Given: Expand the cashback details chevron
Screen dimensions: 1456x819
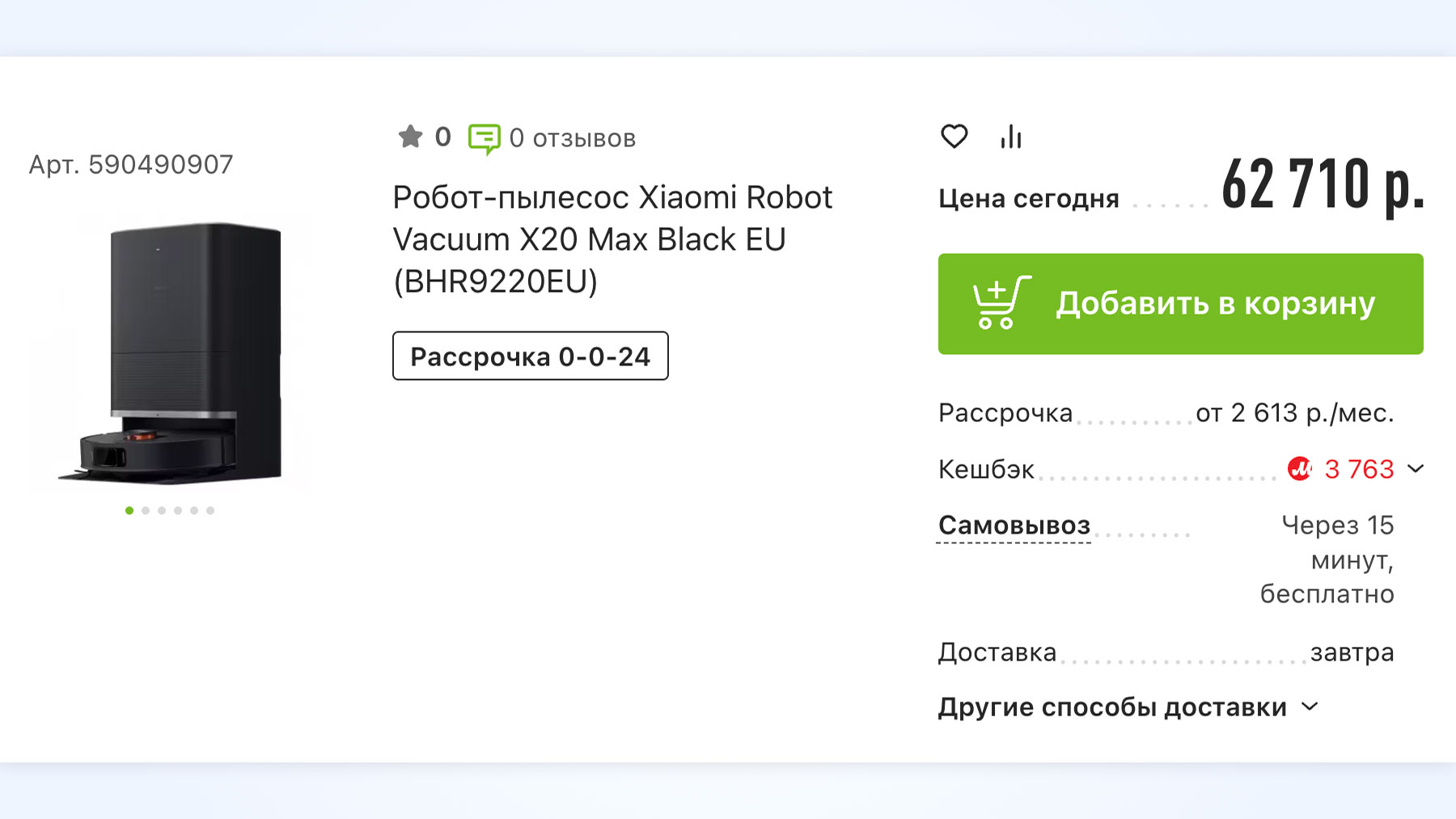Looking at the screenshot, I should (1416, 469).
